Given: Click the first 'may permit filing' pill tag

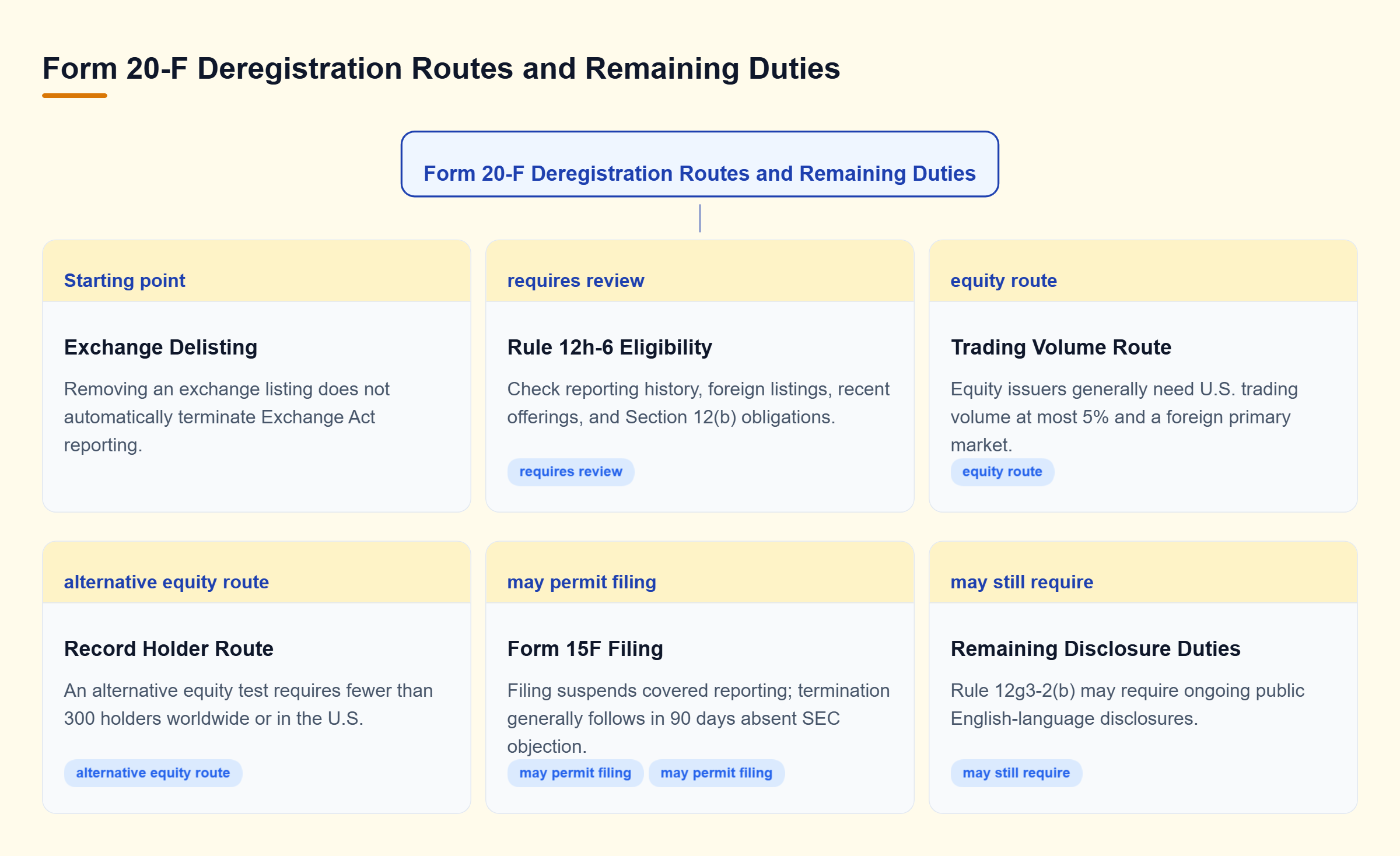Looking at the screenshot, I should (575, 773).
